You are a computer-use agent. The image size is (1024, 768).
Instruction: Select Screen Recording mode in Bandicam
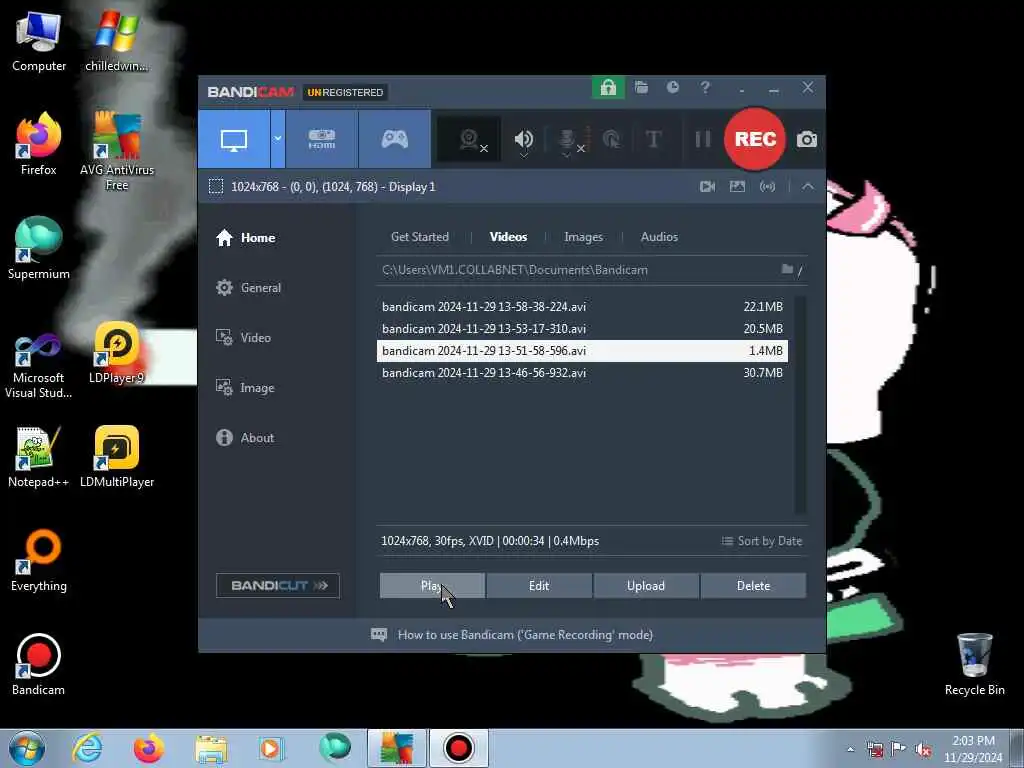point(234,139)
